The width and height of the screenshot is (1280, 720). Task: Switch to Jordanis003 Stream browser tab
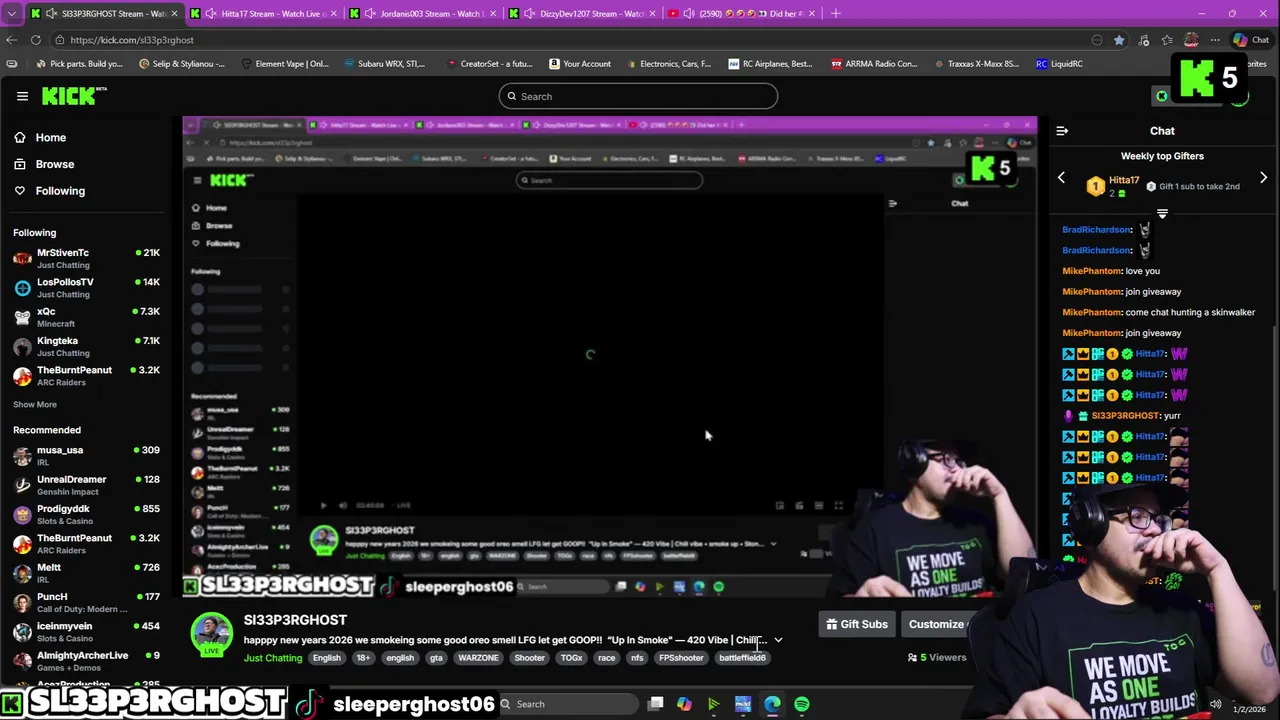click(424, 13)
